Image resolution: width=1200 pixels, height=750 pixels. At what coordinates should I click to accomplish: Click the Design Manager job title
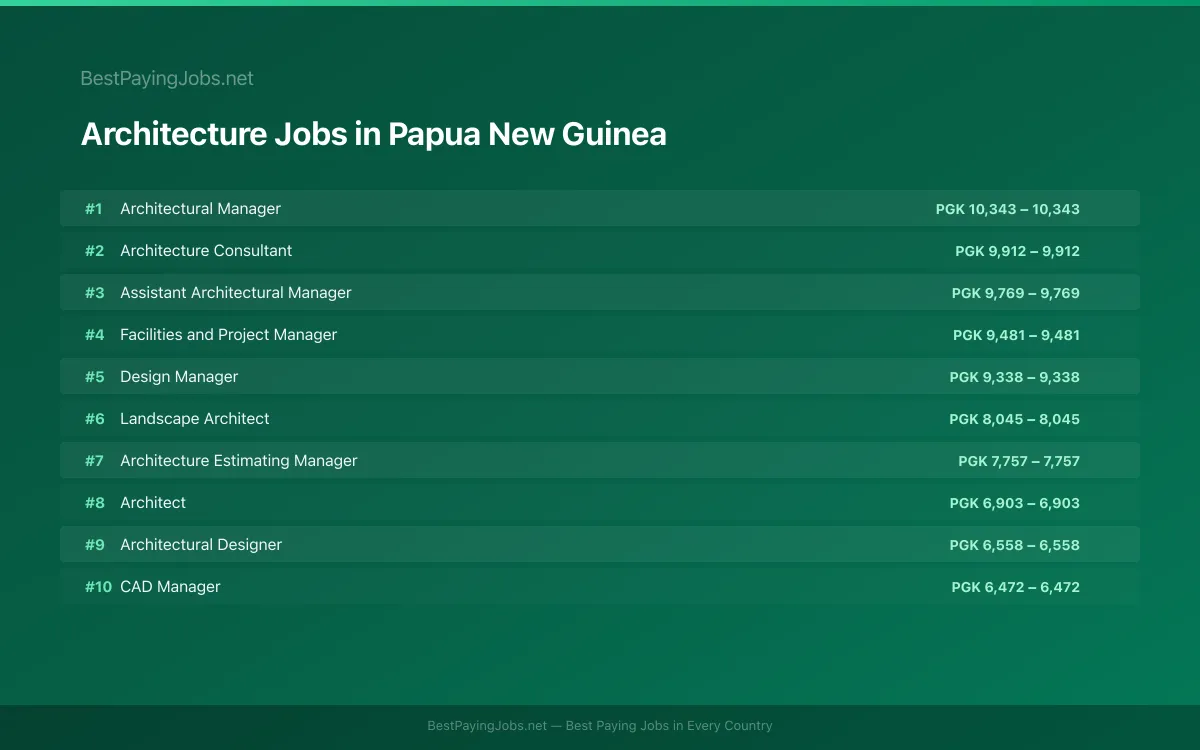tap(179, 377)
